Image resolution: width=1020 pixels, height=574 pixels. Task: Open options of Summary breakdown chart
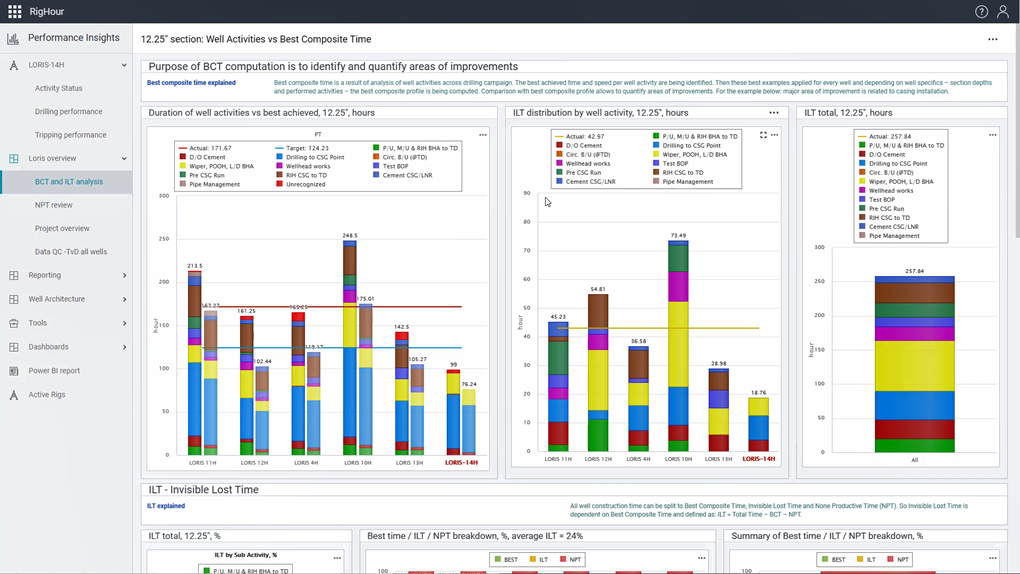[993, 558]
